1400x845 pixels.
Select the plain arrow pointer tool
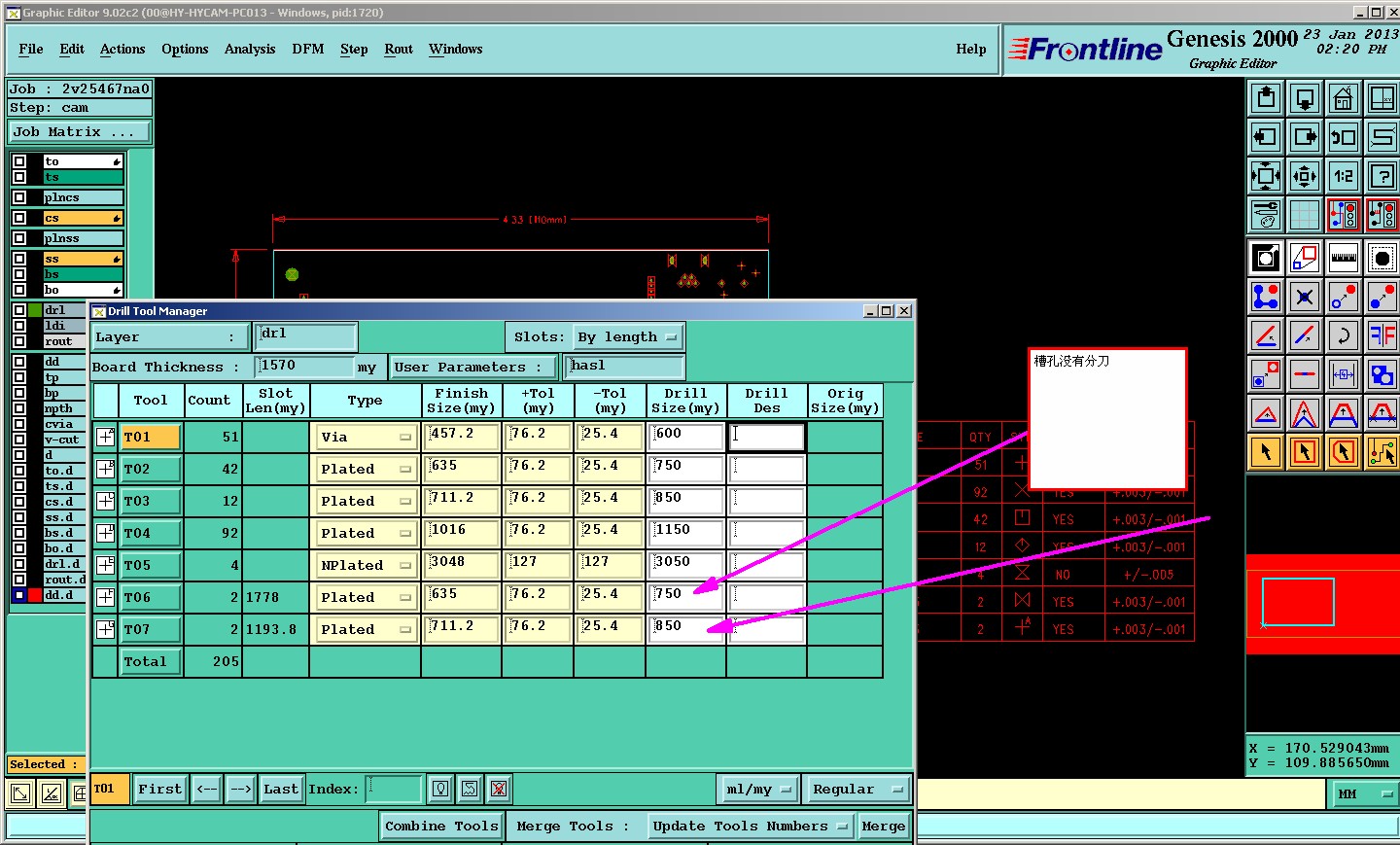[1266, 452]
